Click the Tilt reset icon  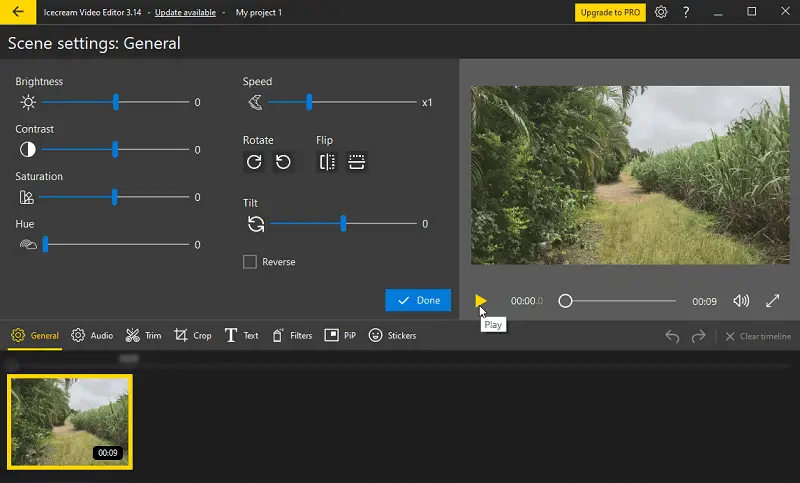pos(256,224)
